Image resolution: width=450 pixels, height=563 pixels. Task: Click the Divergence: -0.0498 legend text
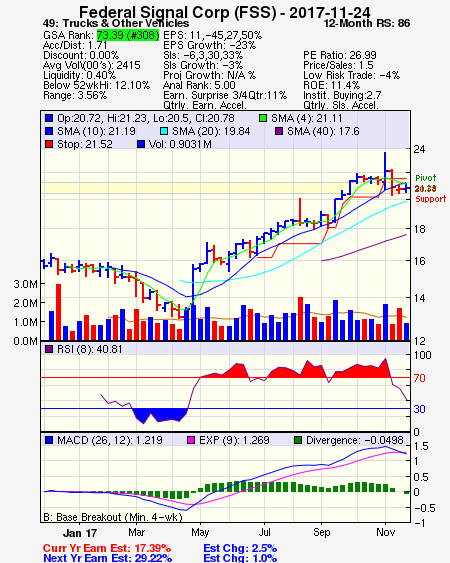(355, 440)
